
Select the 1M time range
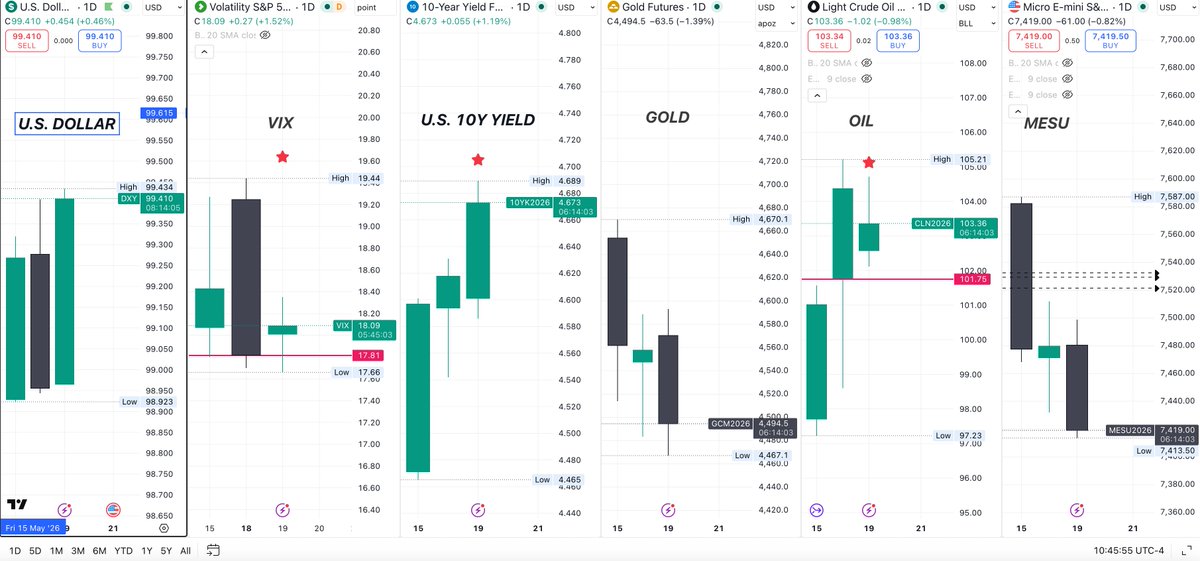(x=56, y=551)
